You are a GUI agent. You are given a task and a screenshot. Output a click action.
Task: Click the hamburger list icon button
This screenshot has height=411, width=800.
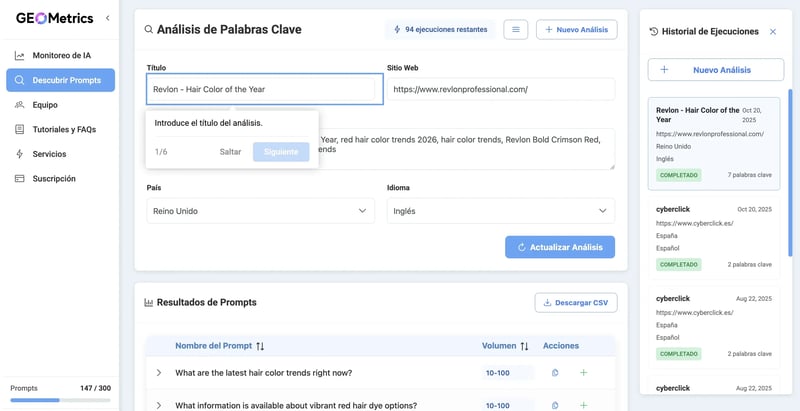(x=515, y=30)
